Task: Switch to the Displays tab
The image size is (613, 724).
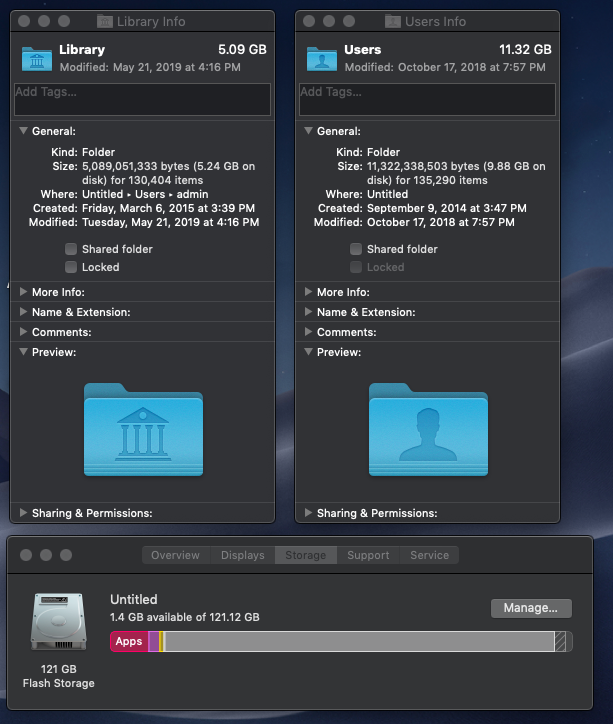Action: point(243,555)
